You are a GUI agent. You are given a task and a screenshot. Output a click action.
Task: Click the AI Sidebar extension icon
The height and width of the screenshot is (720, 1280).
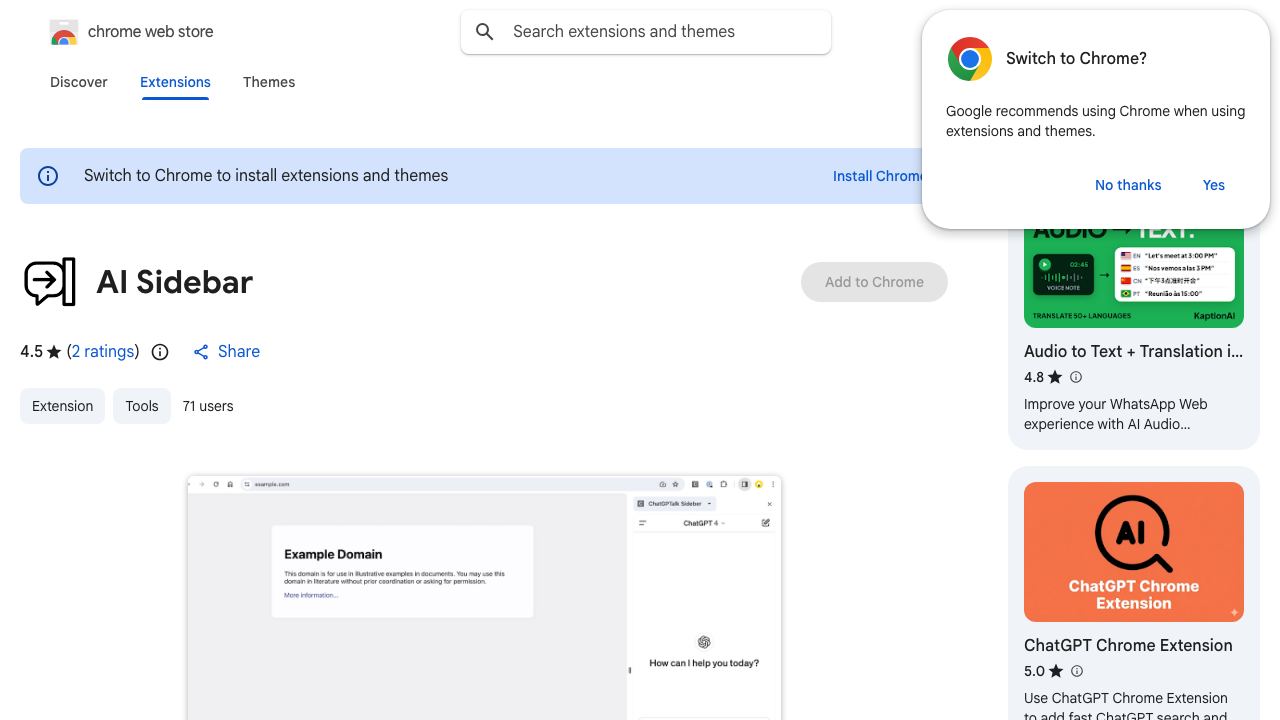(50, 282)
